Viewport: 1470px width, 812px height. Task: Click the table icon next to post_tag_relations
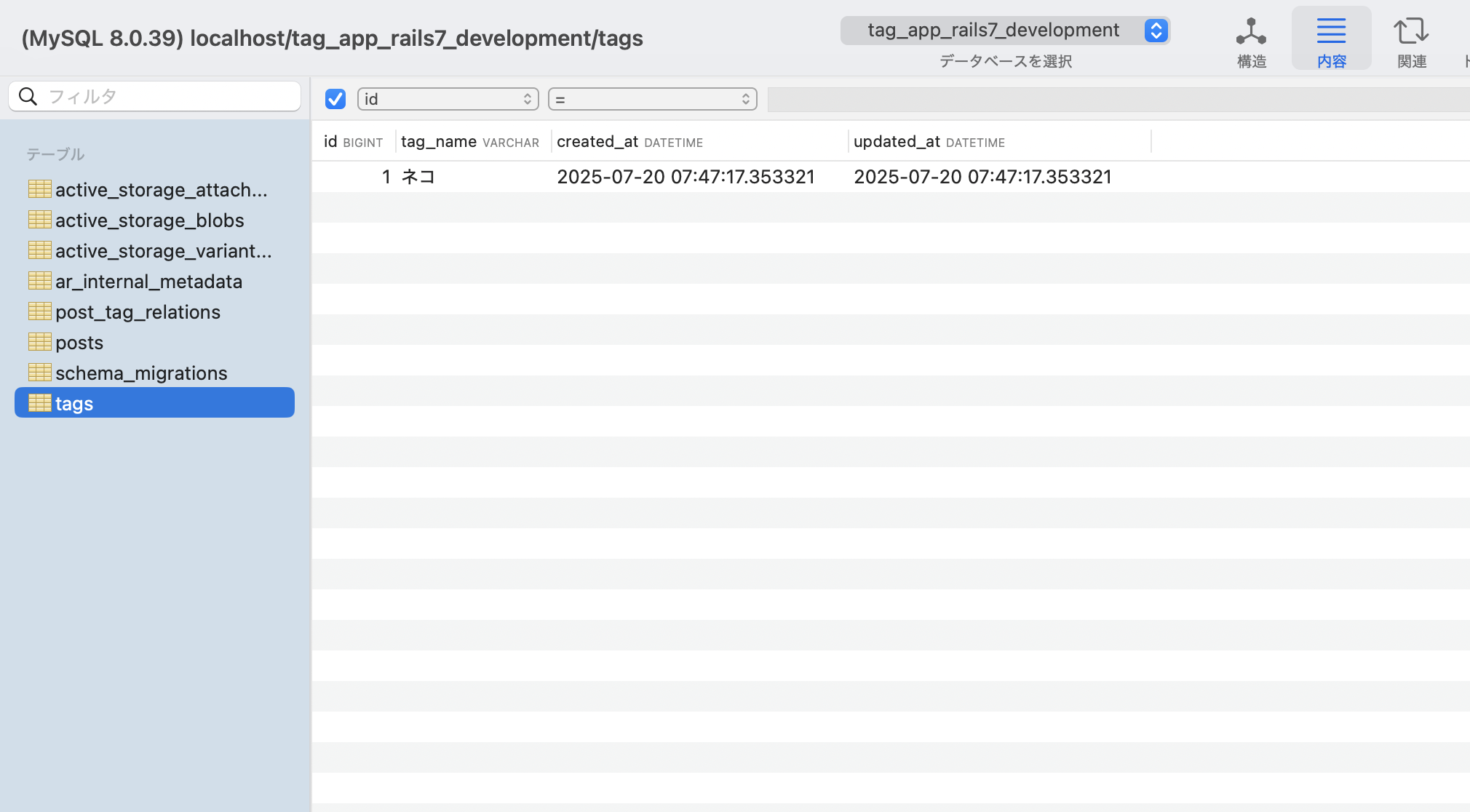tap(39, 311)
